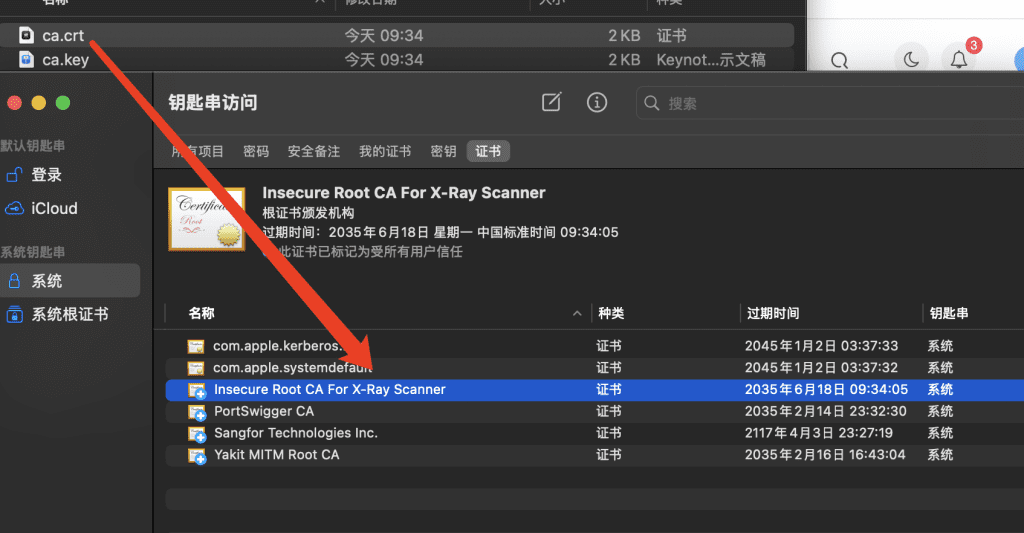The height and width of the screenshot is (533, 1024).
Task: Click the search icon in background window
Action: [840, 61]
